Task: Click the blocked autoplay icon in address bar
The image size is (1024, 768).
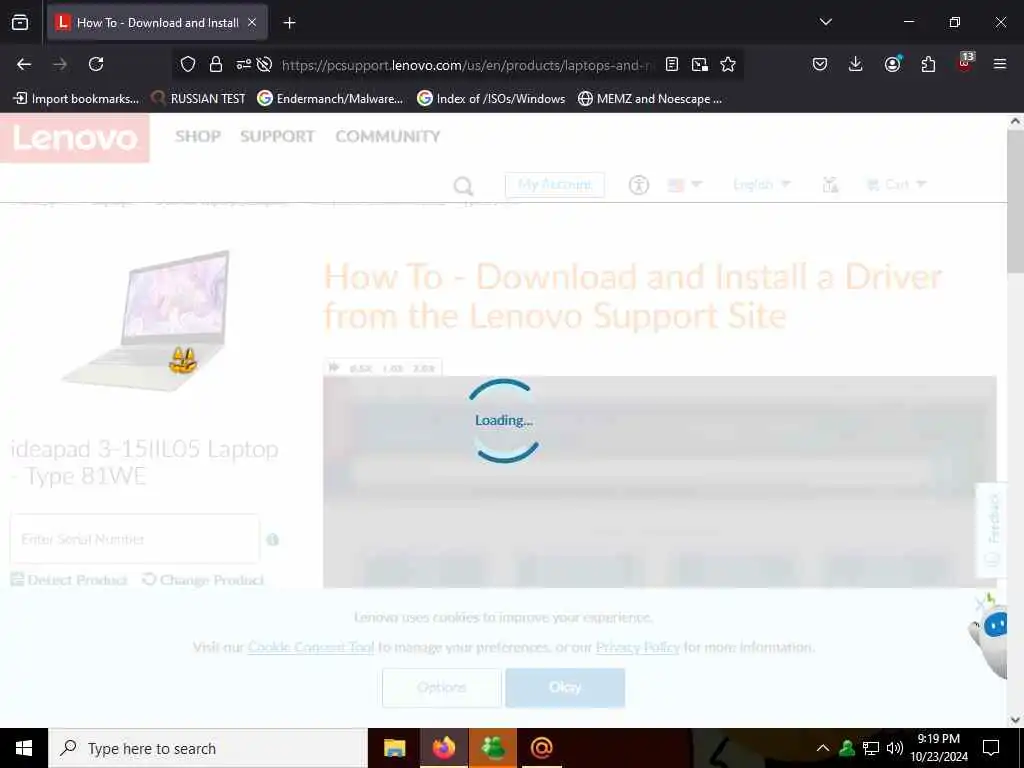Action: point(264,64)
